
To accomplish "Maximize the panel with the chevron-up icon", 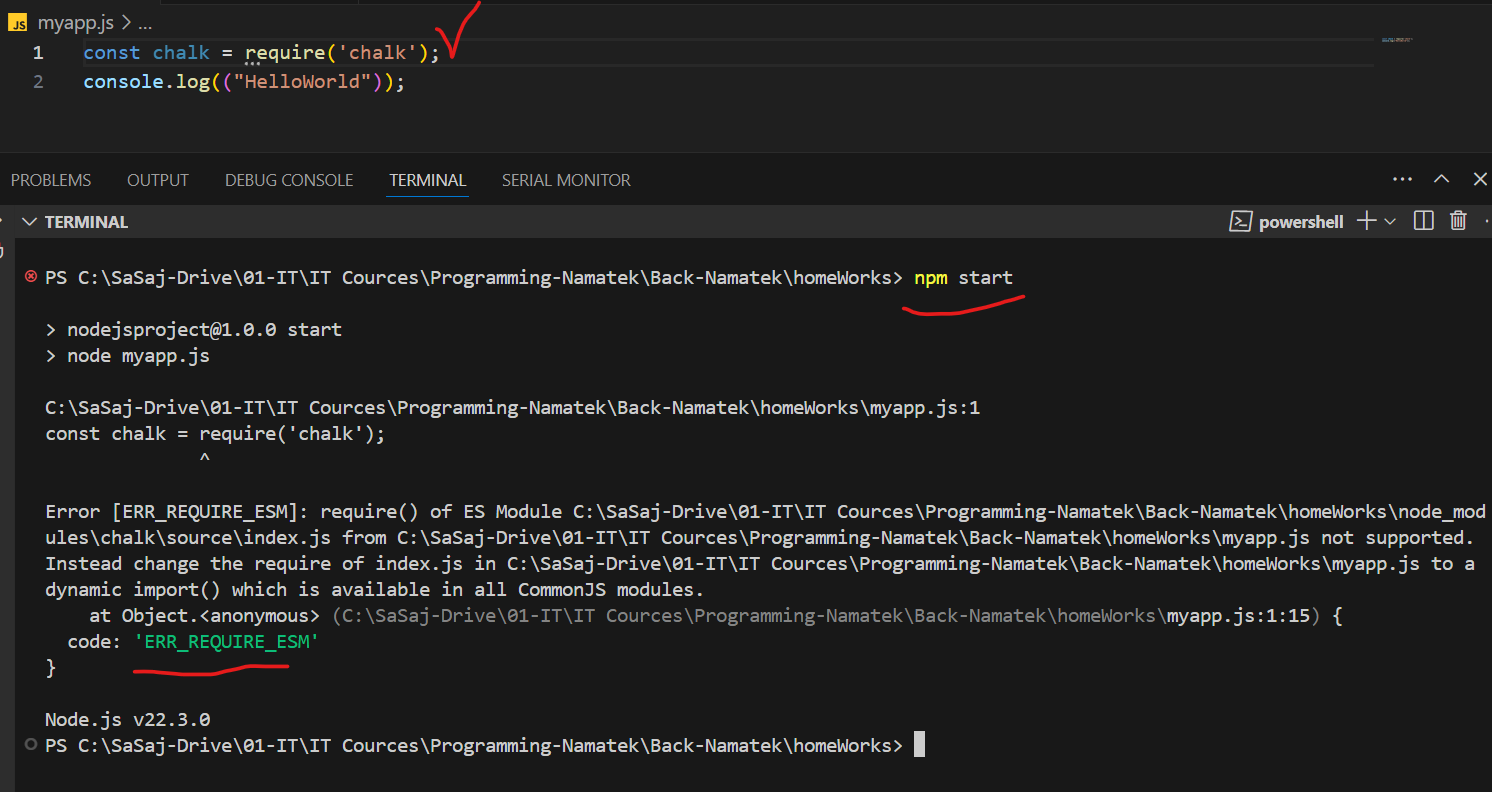I will click(1441, 180).
